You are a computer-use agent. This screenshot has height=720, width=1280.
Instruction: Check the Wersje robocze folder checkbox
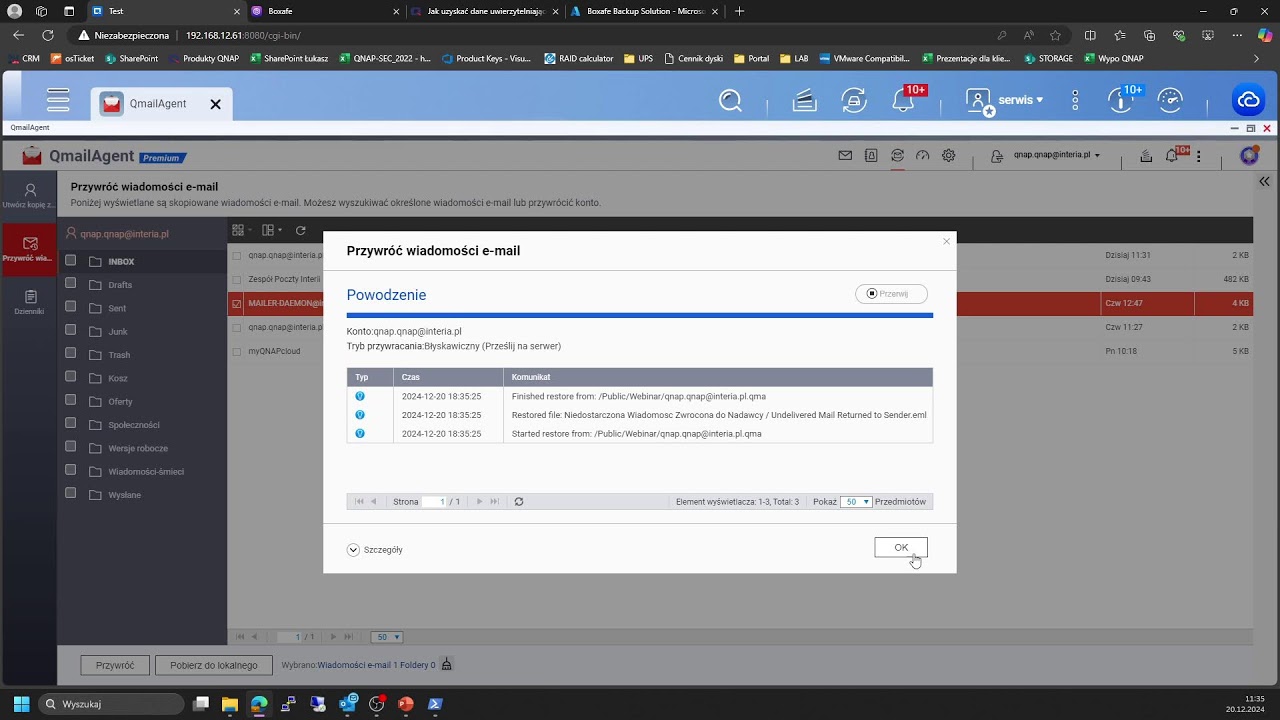[x=71, y=448]
